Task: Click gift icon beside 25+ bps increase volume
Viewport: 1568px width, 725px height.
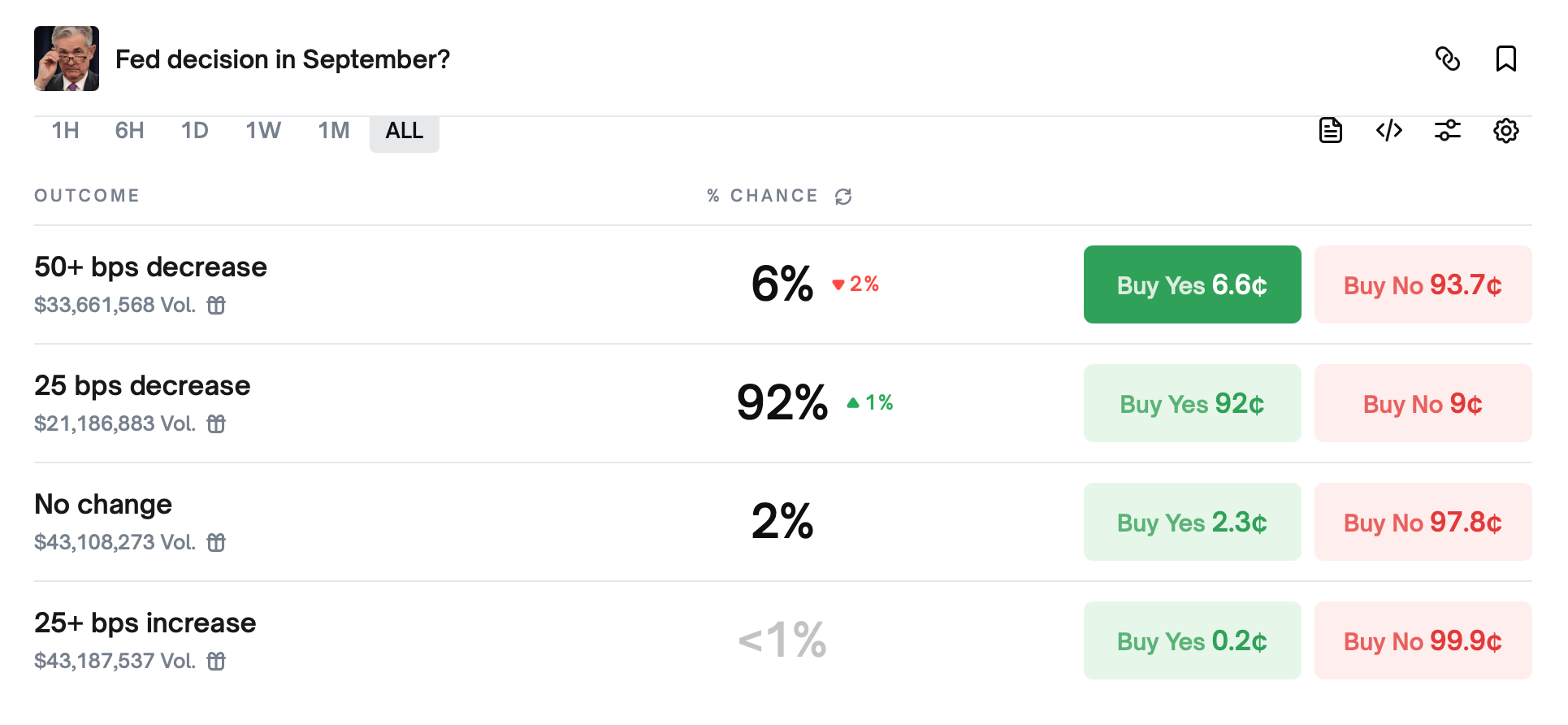Action: coord(216,661)
